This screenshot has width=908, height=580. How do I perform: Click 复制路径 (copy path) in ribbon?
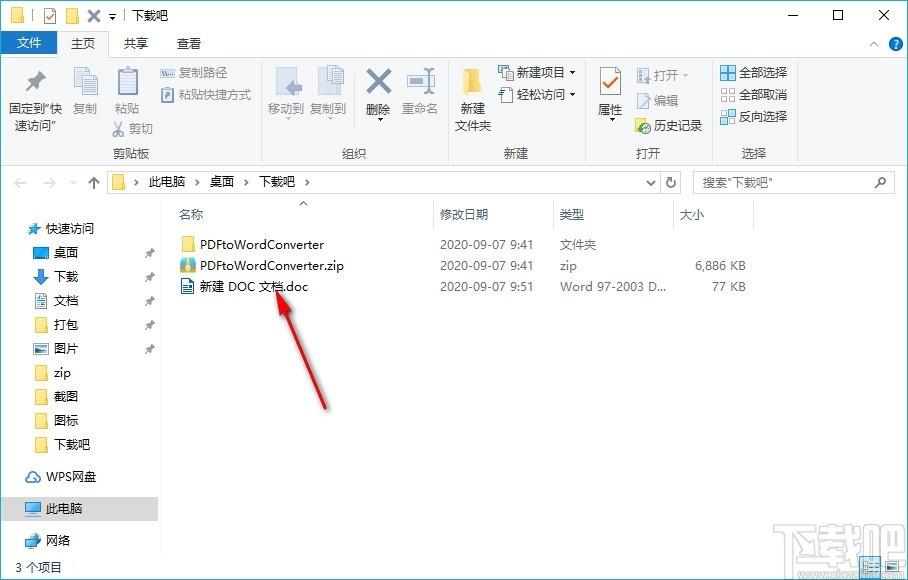click(194, 73)
